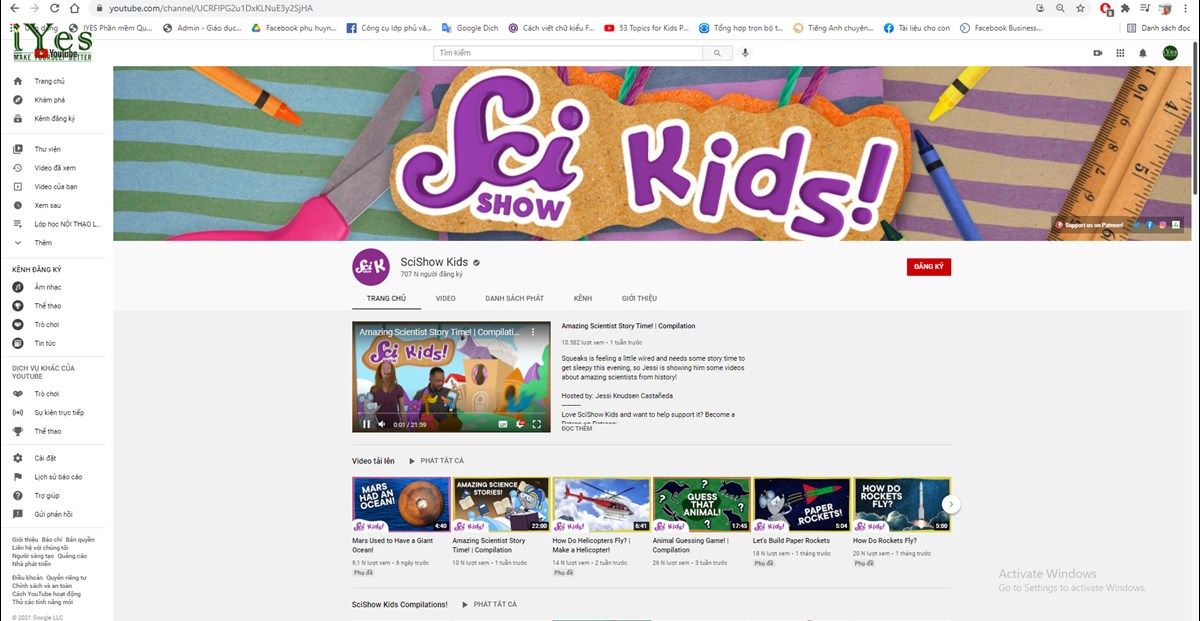Click the SciShow Kids channel avatar

(x=371, y=267)
